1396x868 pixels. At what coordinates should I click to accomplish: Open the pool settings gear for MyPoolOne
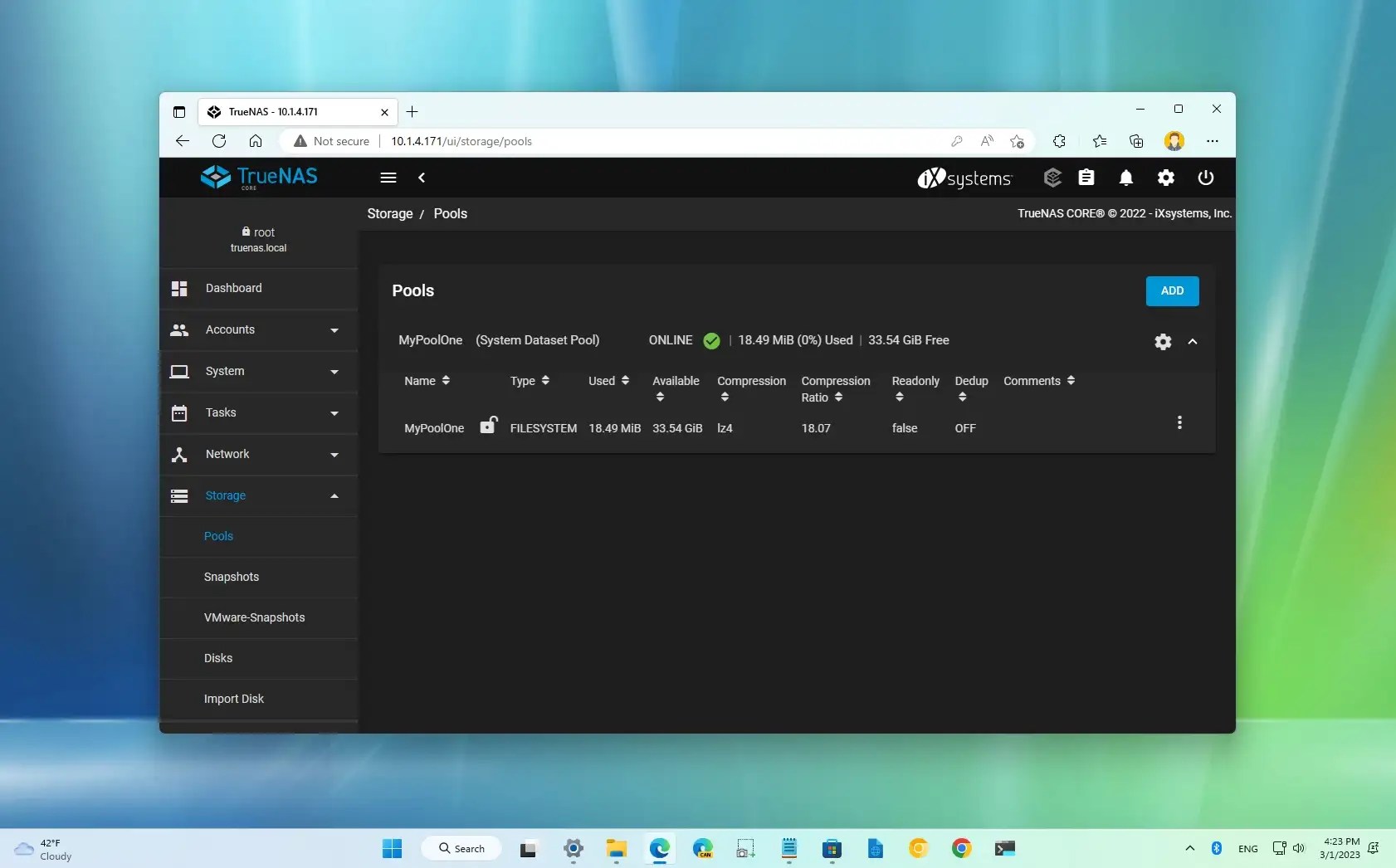click(1162, 342)
